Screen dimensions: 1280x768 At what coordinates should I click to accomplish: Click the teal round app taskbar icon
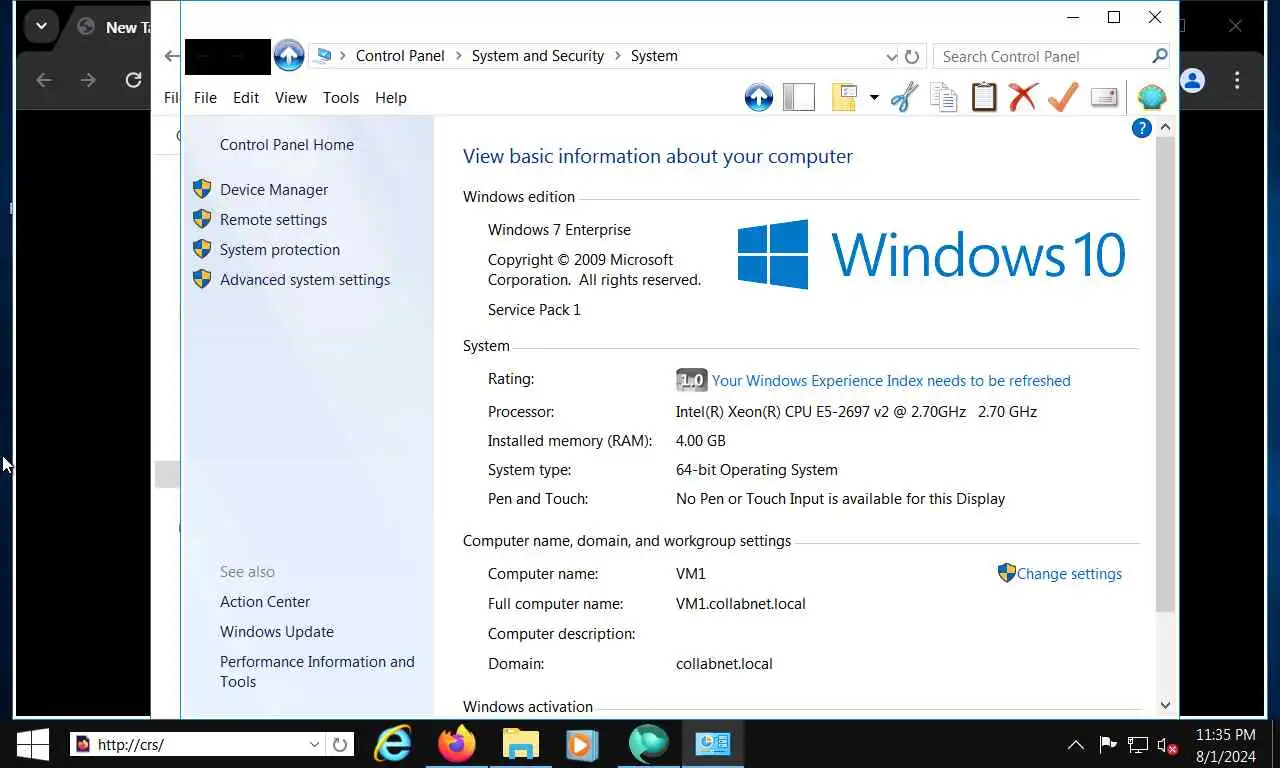pyautogui.click(x=648, y=744)
